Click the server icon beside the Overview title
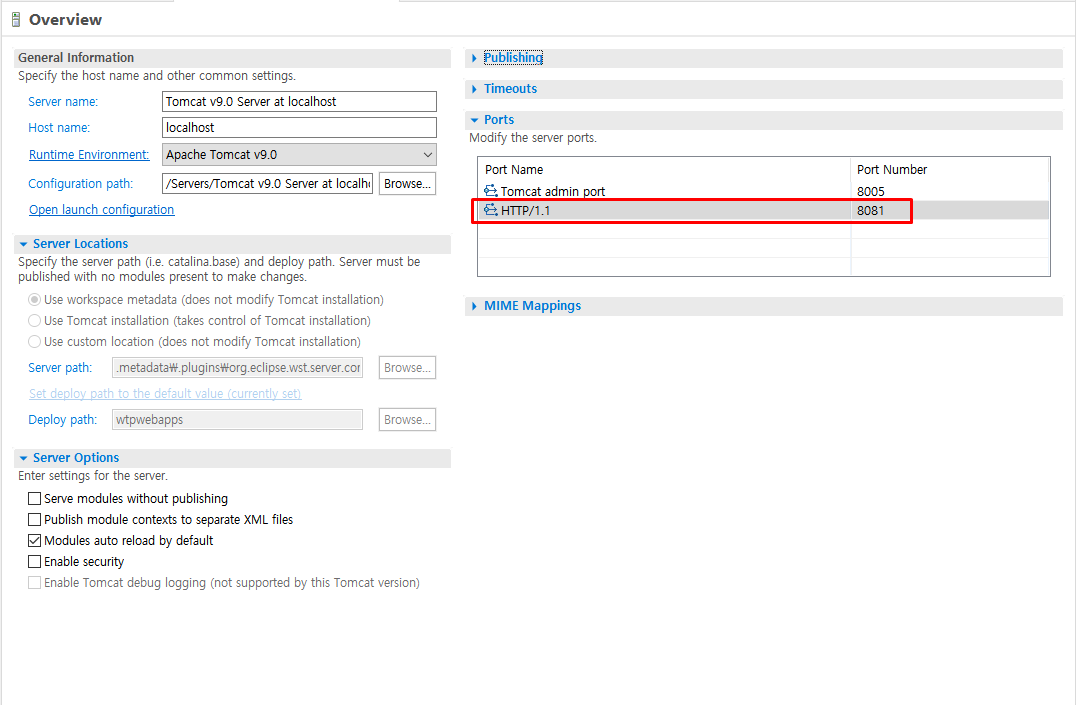1076x705 pixels. click(16, 20)
